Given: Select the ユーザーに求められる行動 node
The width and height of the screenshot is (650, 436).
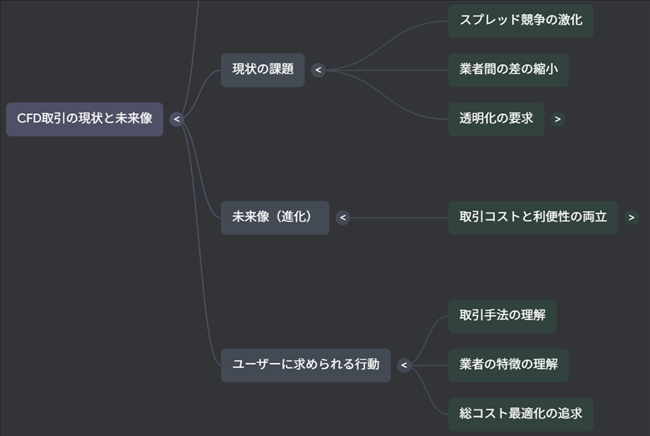Looking at the screenshot, I should tap(306, 365).
